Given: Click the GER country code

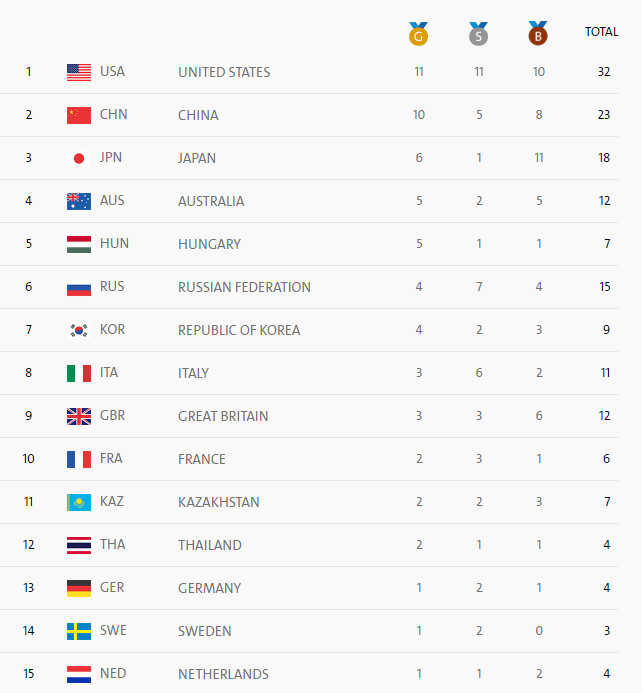Looking at the screenshot, I should [x=112, y=587].
